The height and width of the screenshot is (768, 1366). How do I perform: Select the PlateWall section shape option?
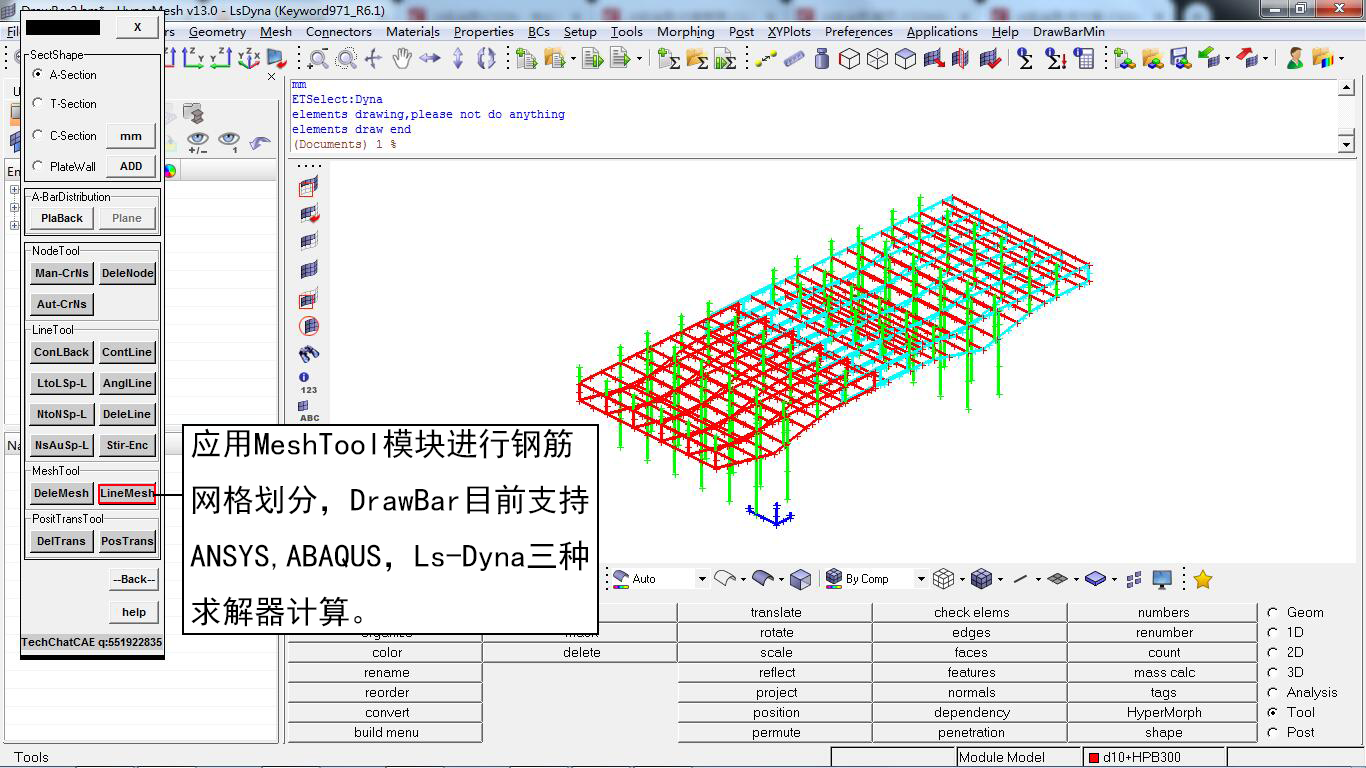point(37,166)
